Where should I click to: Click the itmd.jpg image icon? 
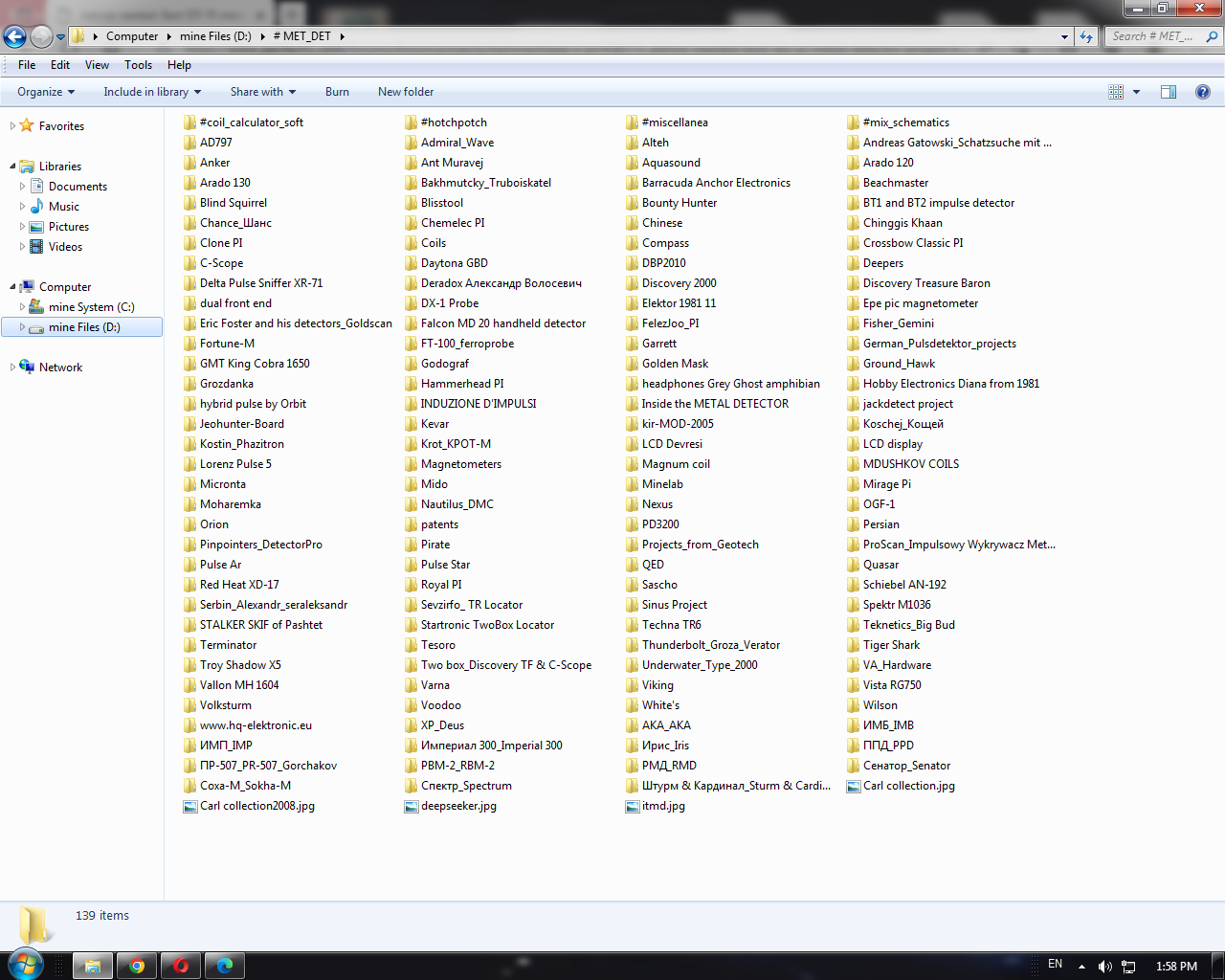632,806
